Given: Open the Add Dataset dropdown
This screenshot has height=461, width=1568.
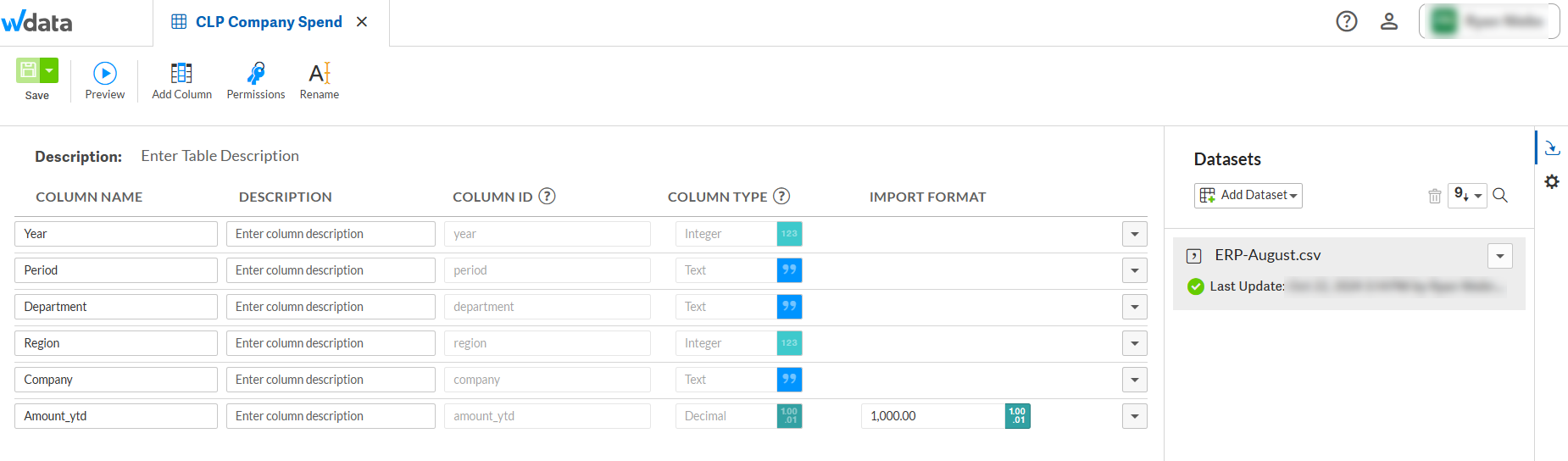Looking at the screenshot, I should (1248, 196).
